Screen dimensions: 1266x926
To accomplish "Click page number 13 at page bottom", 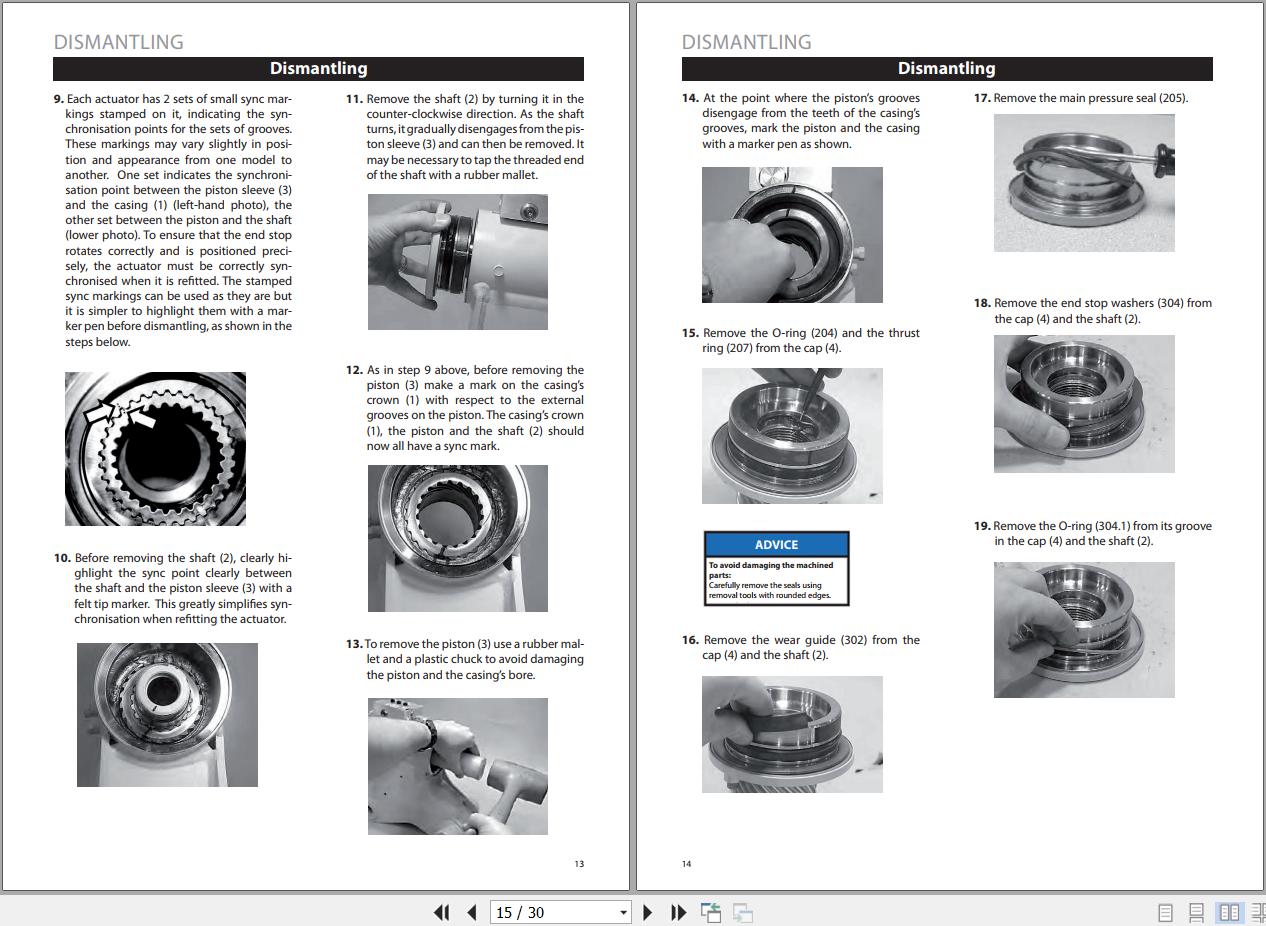I will point(579,864).
